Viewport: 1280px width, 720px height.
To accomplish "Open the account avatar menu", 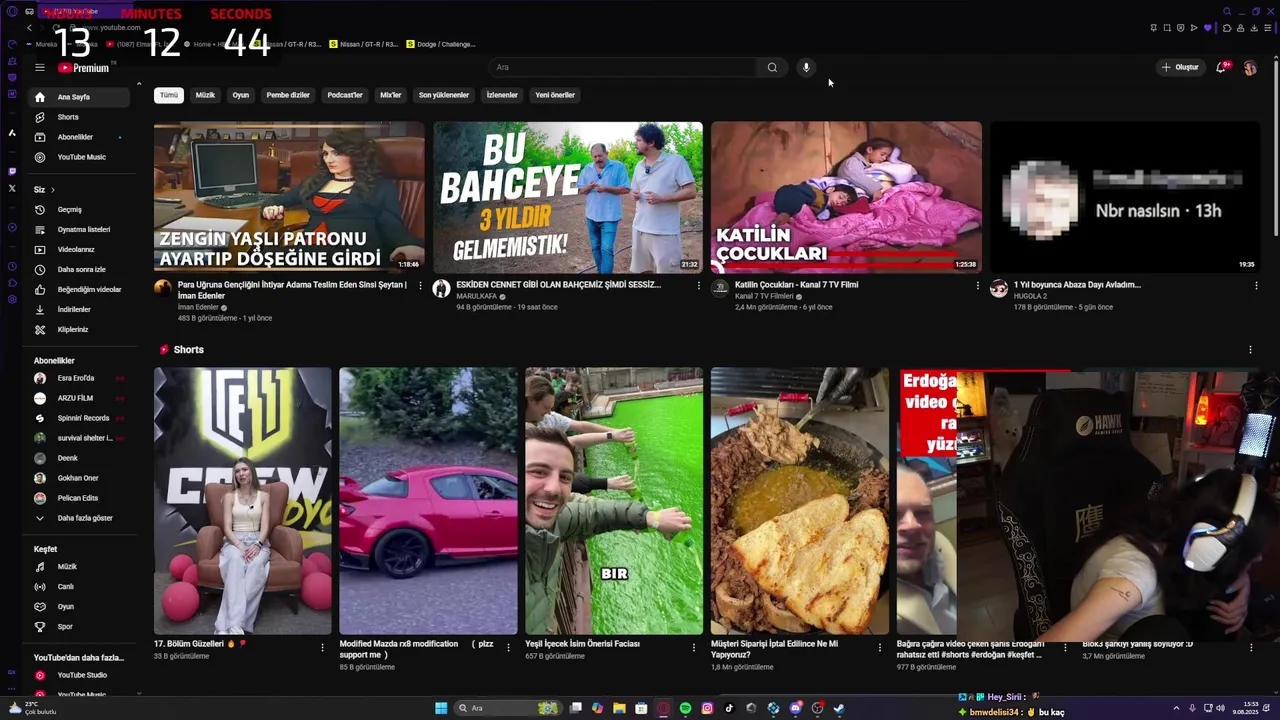I will tap(1250, 67).
